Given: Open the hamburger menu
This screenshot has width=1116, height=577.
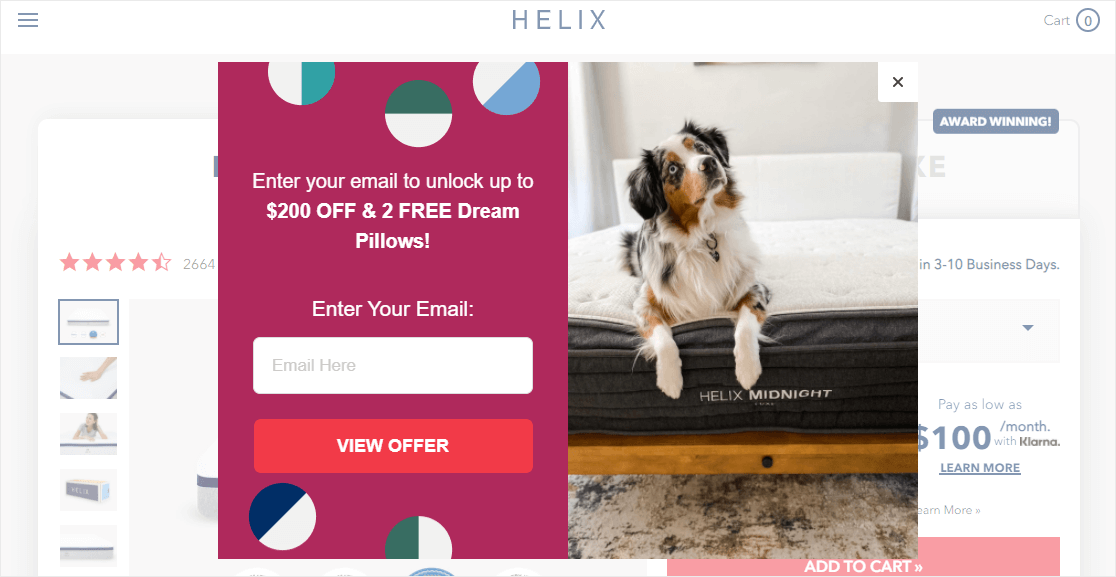Looking at the screenshot, I should click(28, 20).
